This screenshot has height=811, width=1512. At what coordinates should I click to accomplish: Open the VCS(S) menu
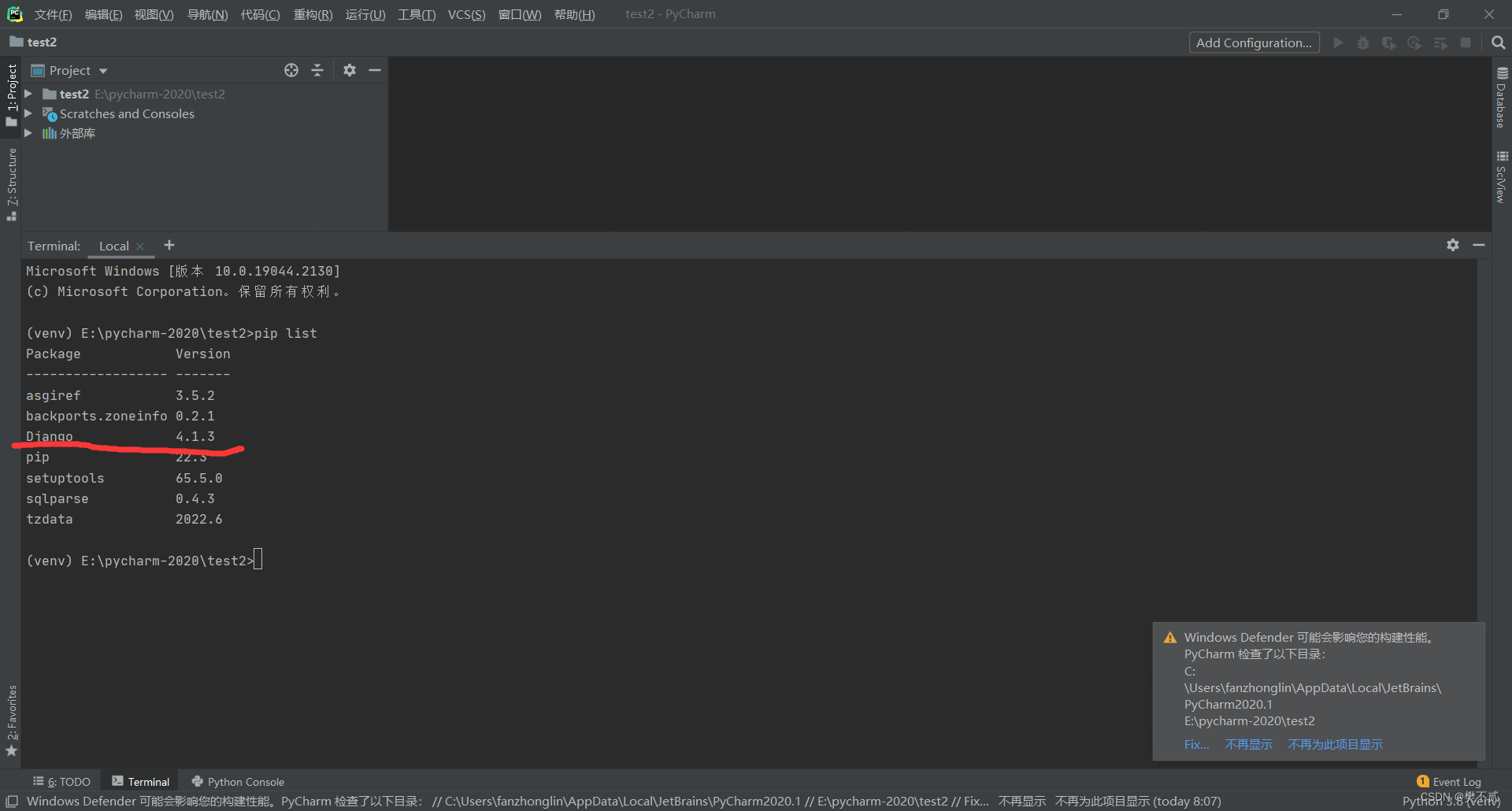pos(466,14)
